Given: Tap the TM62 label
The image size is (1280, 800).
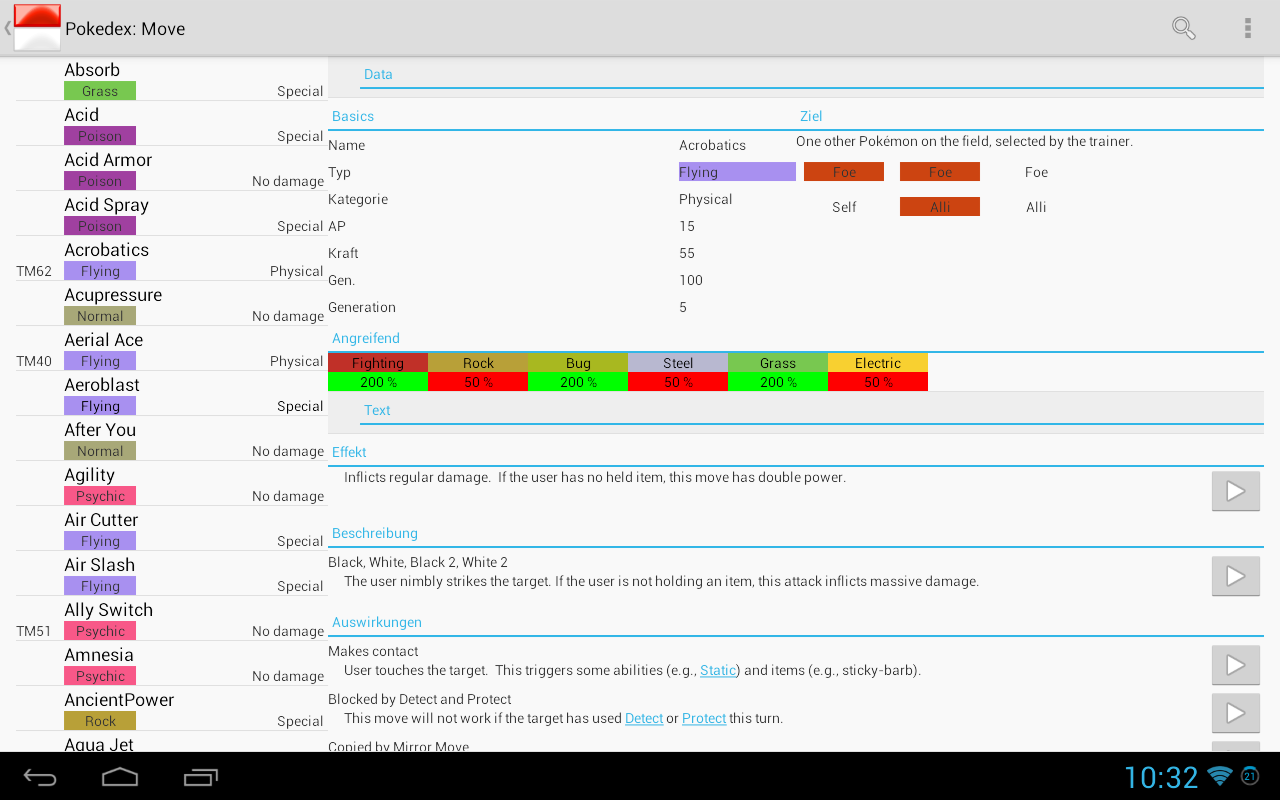Looking at the screenshot, I should tap(34, 271).
